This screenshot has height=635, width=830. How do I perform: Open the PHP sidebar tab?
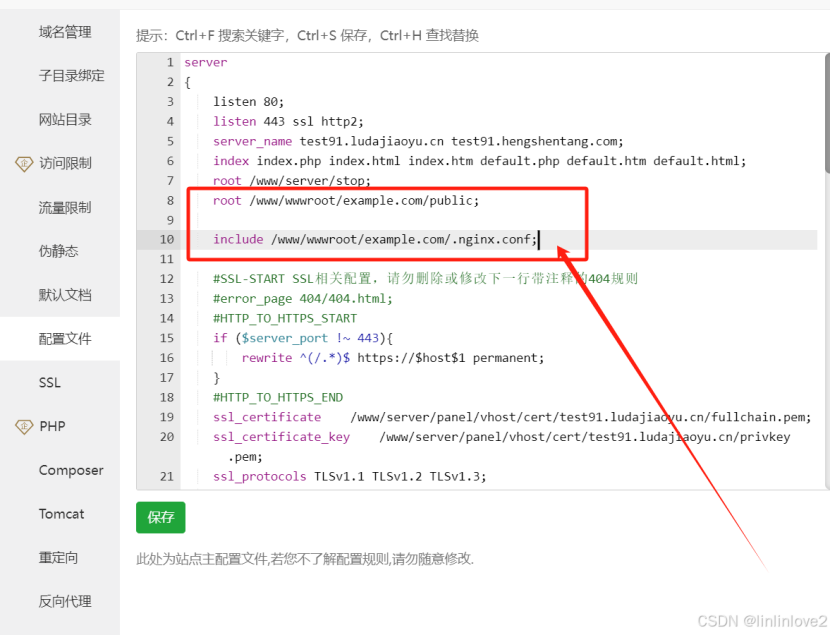tap(52, 427)
